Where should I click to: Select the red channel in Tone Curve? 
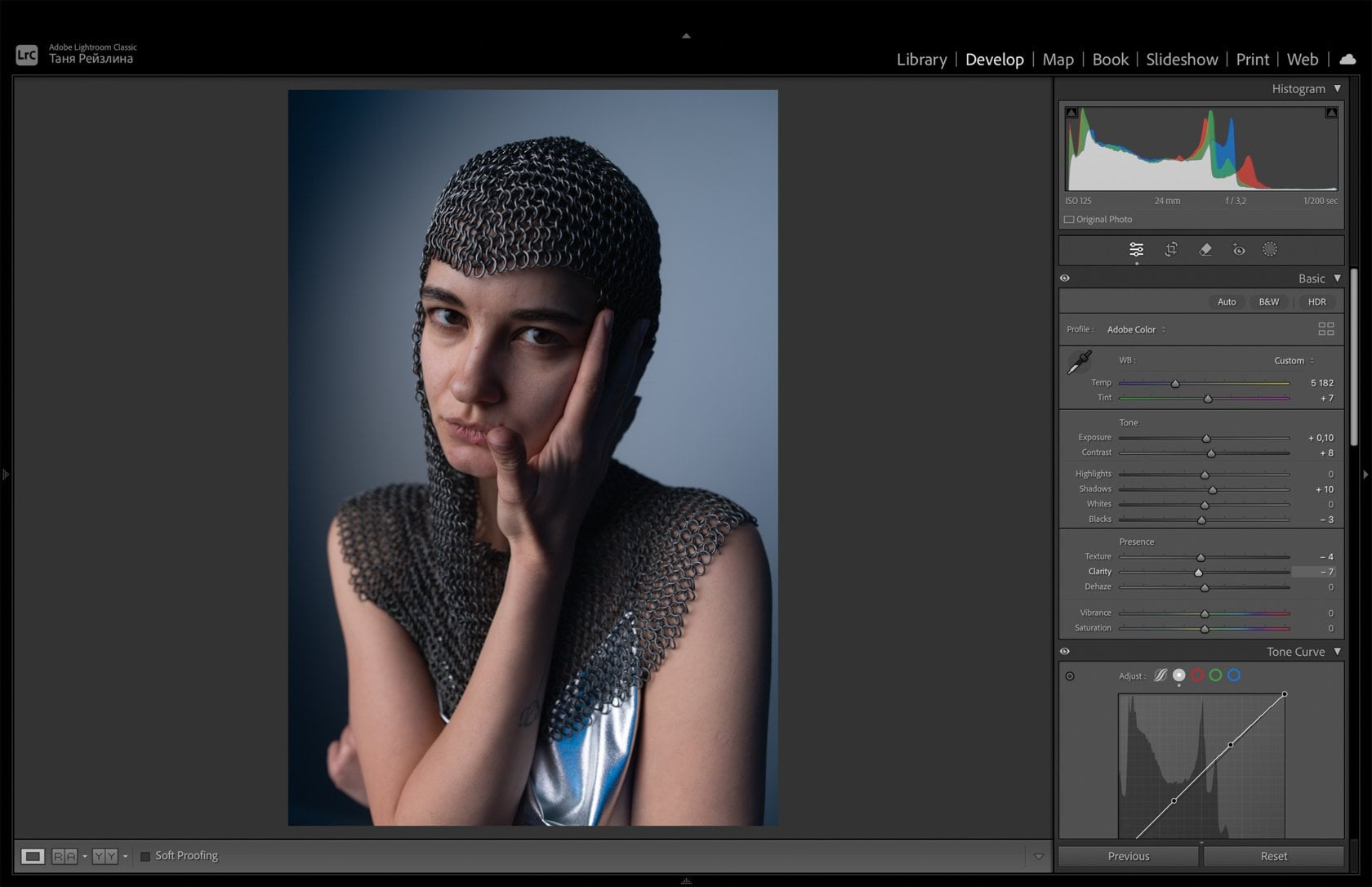point(1197,675)
